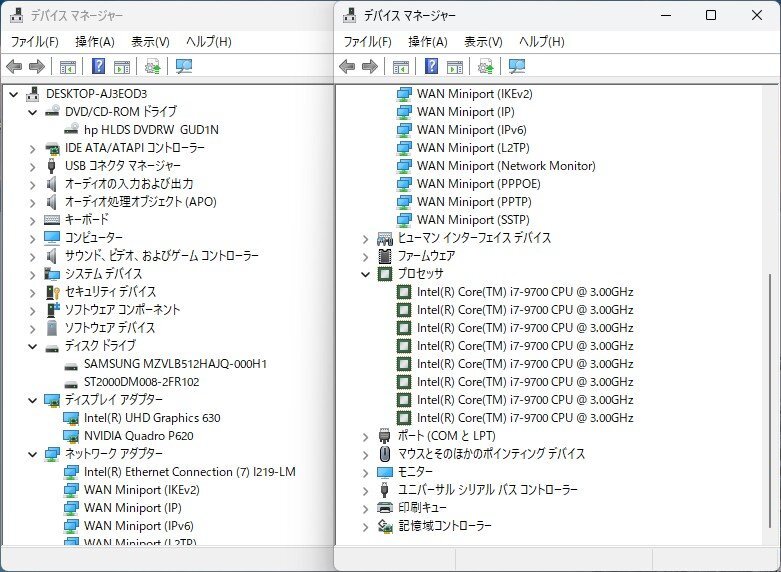Minimize the right Device Manager window
The width and height of the screenshot is (781, 572).
666,15
